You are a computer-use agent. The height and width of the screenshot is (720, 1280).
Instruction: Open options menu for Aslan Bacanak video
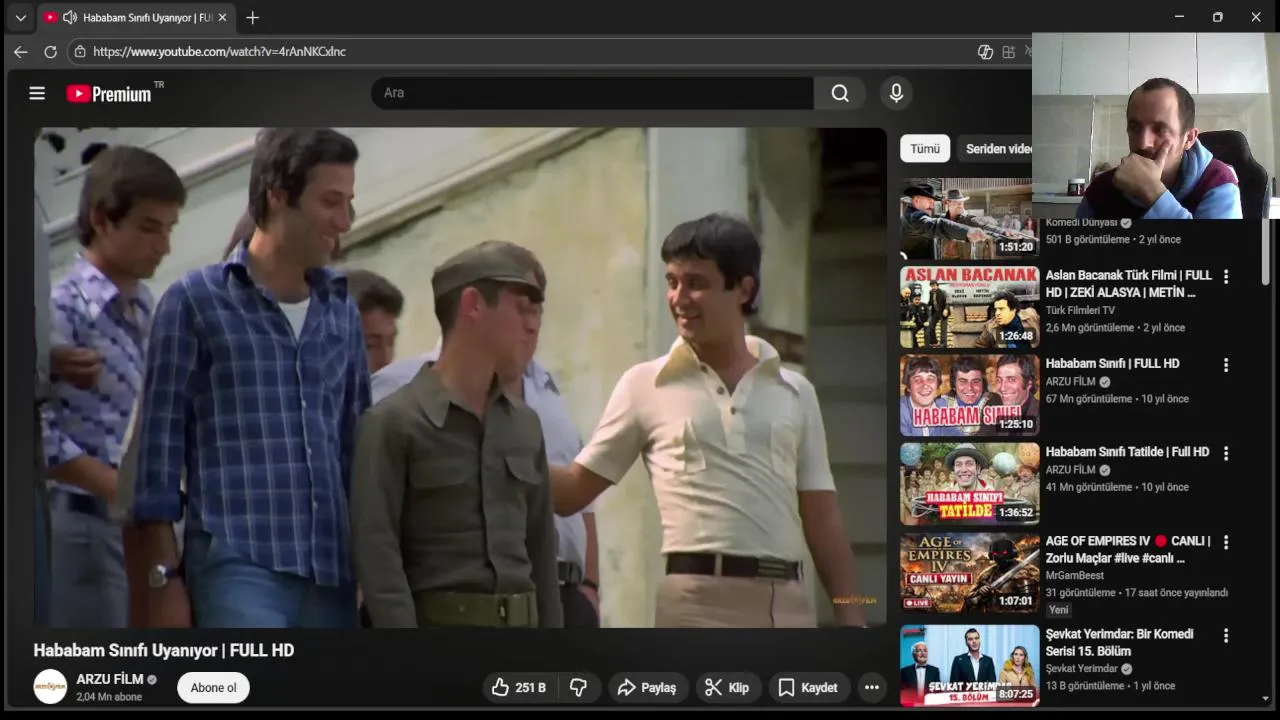click(1226, 277)
